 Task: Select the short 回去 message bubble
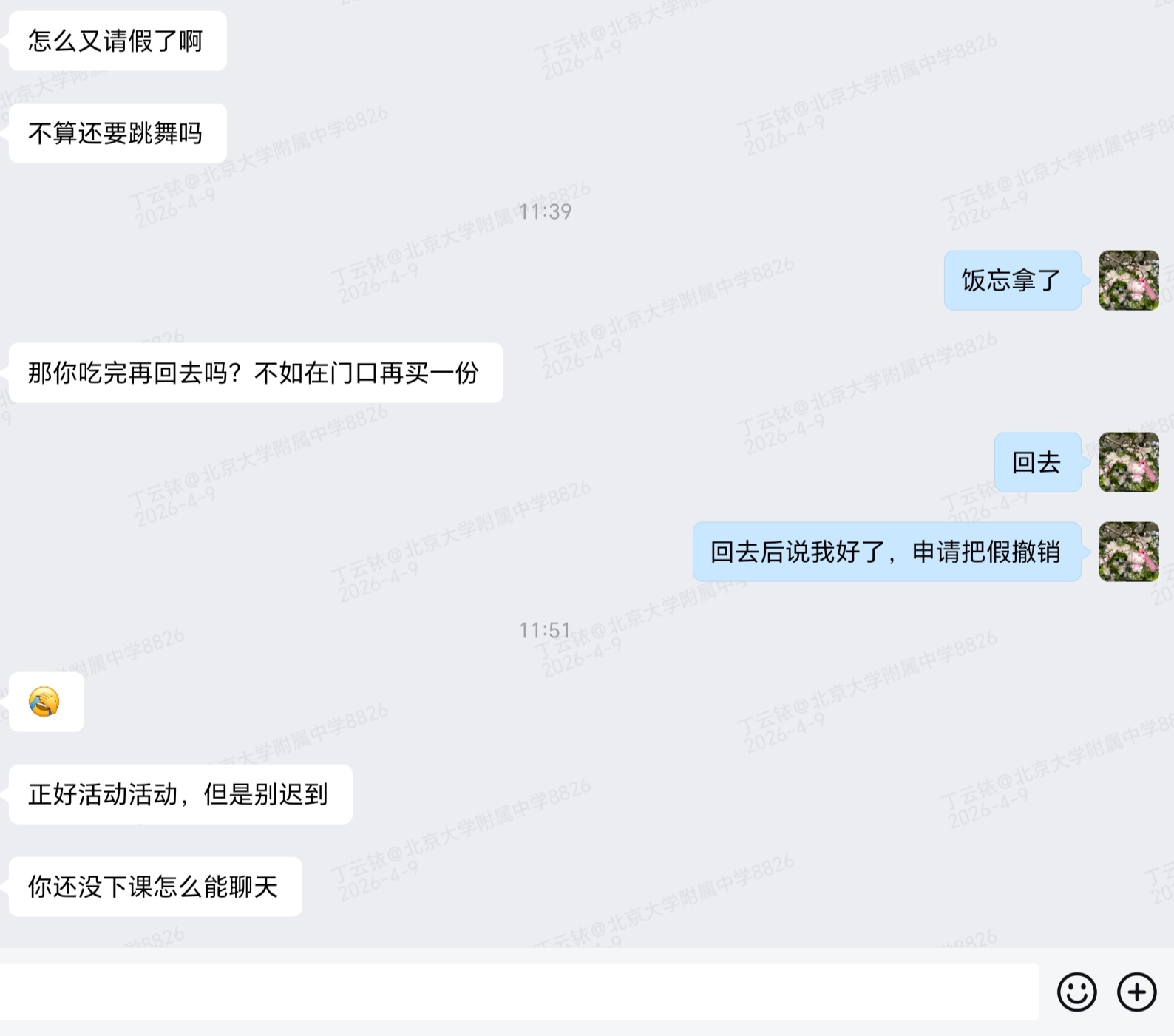[1037, 462]
